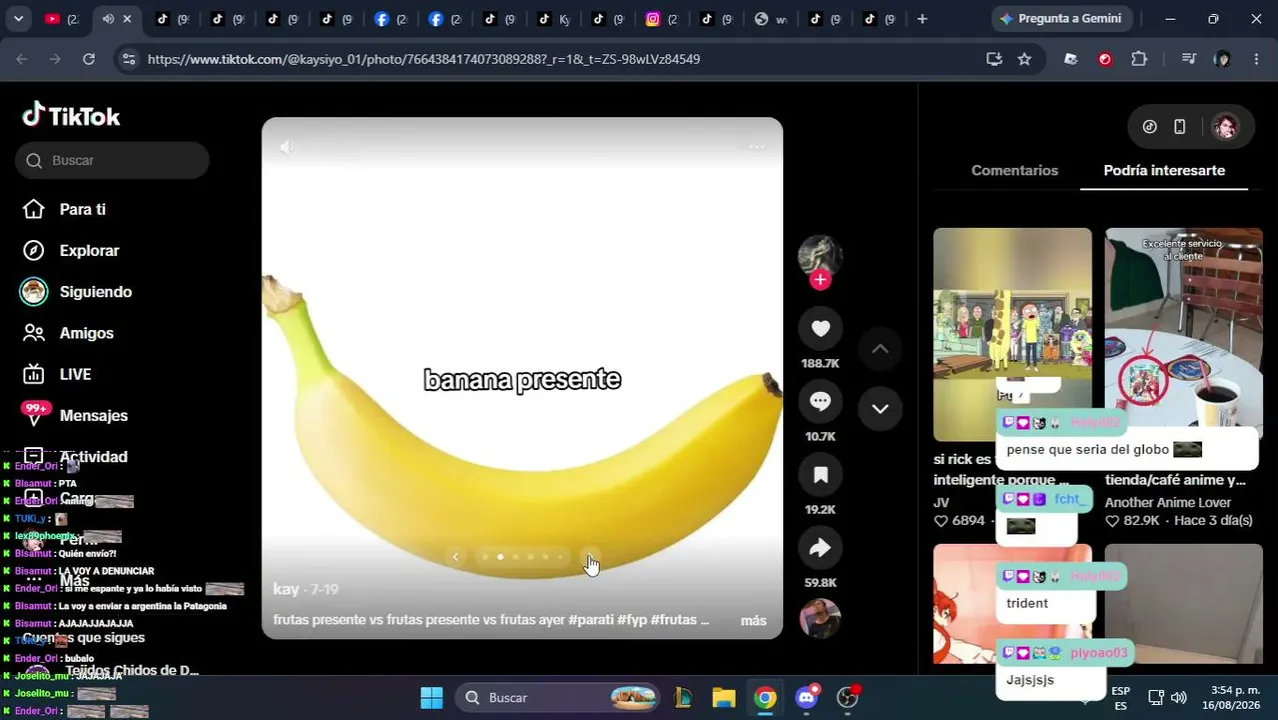Open the creator's profile avatar beside video
Viewport: 1278px width, 720px height.
(x=820, y=256)
